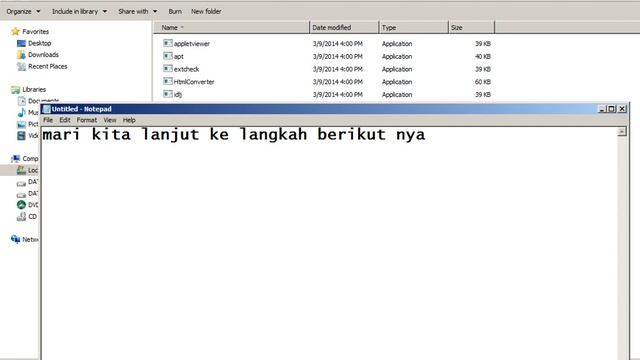Open Notepad's View menu

pos(110,120)
